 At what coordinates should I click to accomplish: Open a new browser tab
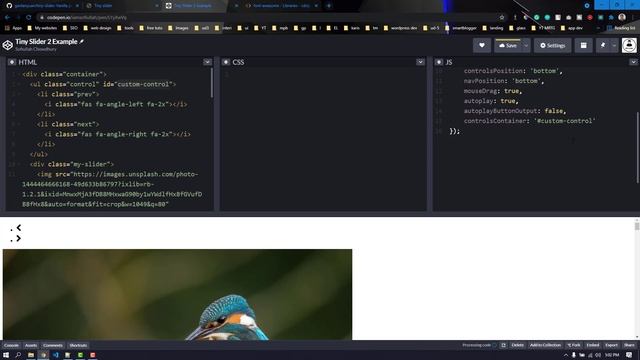coord(329,6)
